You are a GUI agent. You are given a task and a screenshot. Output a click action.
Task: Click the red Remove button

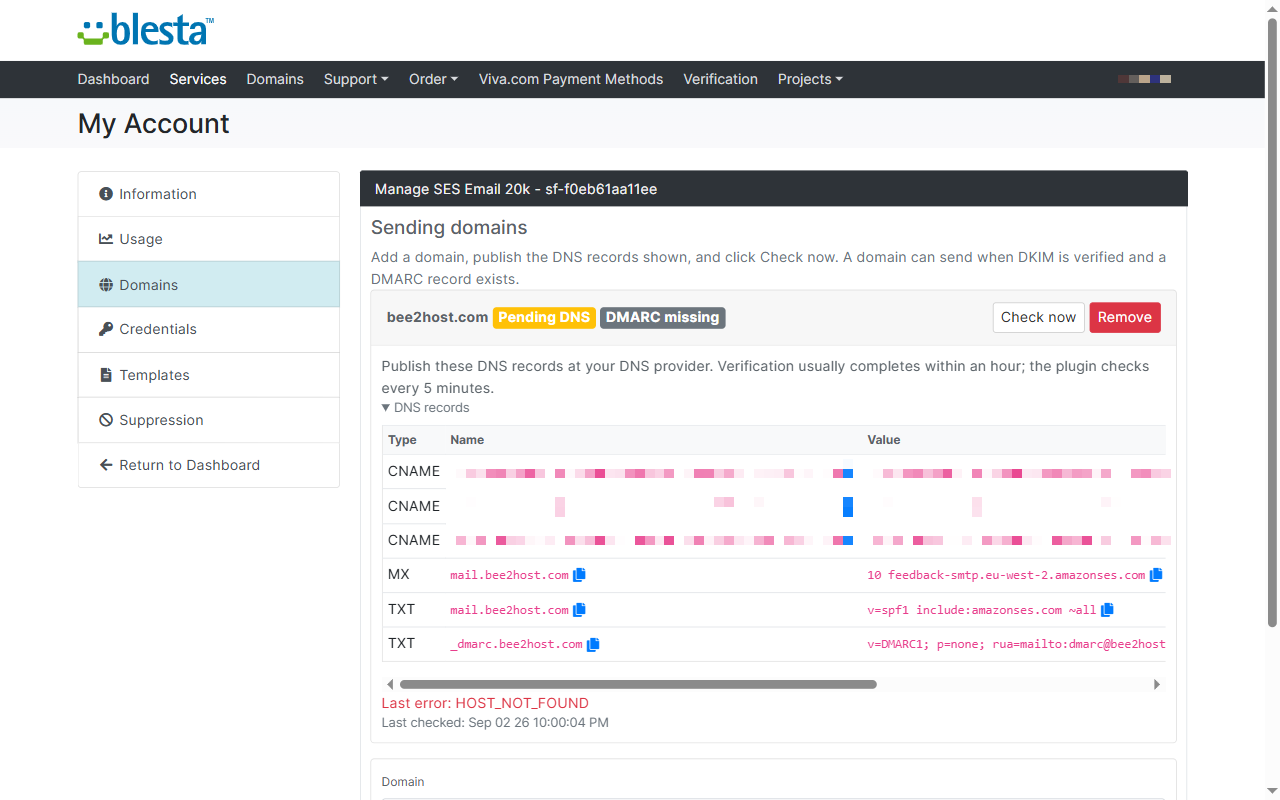[x=1125, y=317]
